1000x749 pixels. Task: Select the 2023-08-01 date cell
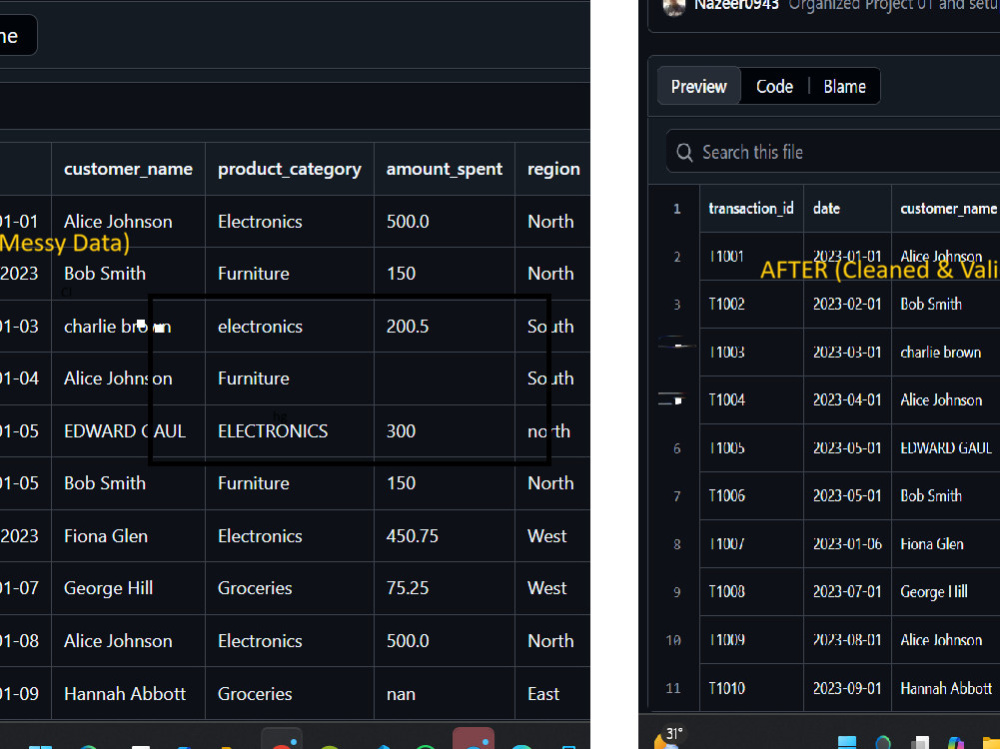tap(847, 640)
